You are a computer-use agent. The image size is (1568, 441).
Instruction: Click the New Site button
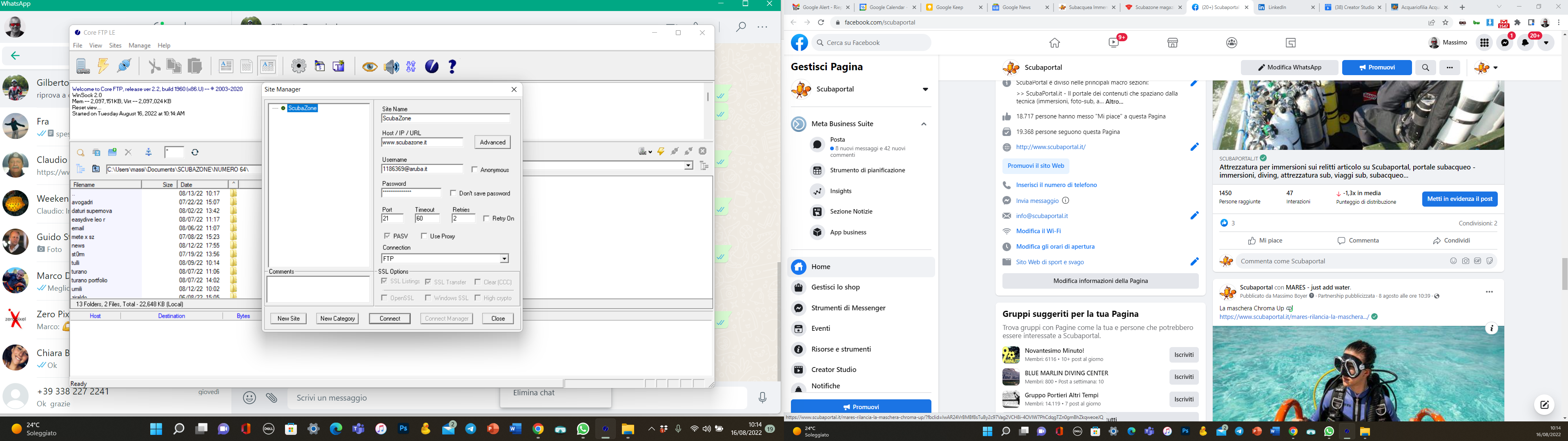point(289,318)
